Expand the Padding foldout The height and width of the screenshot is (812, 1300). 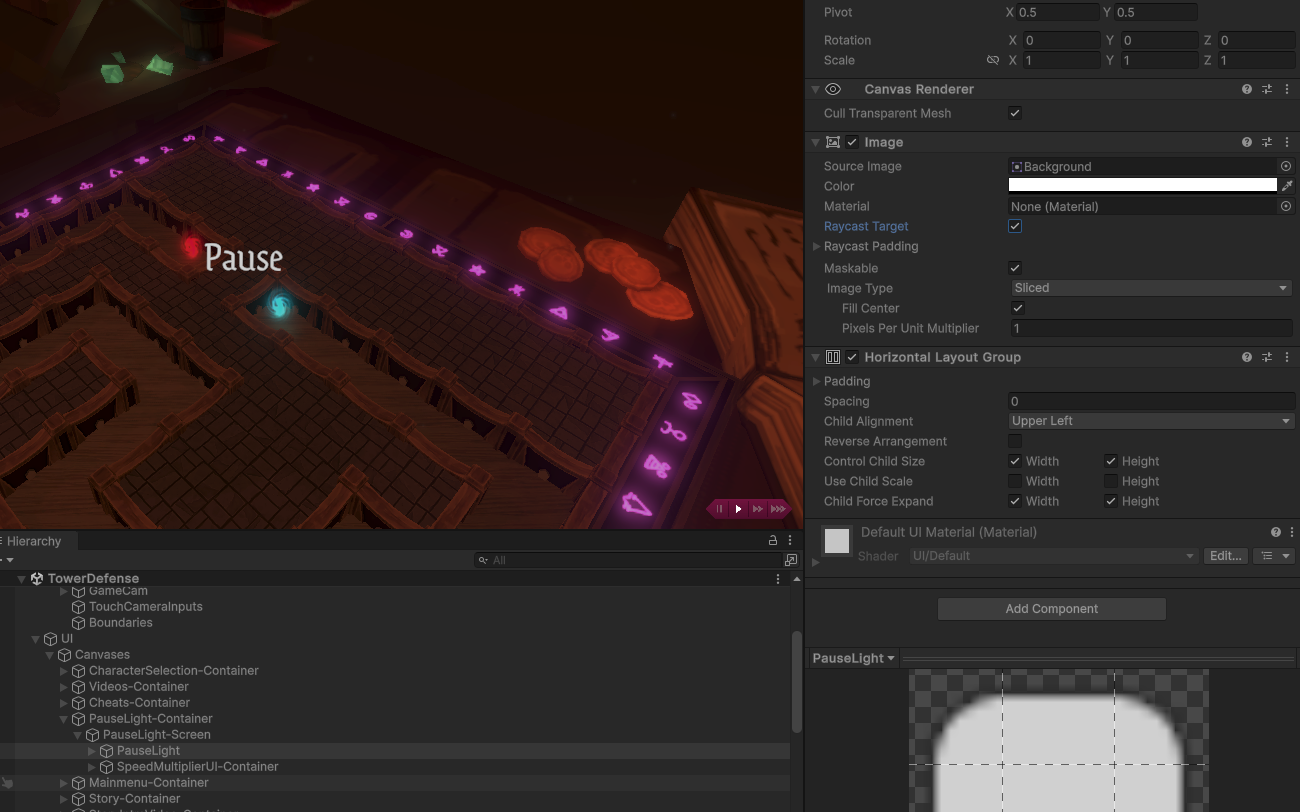point(816,381)
